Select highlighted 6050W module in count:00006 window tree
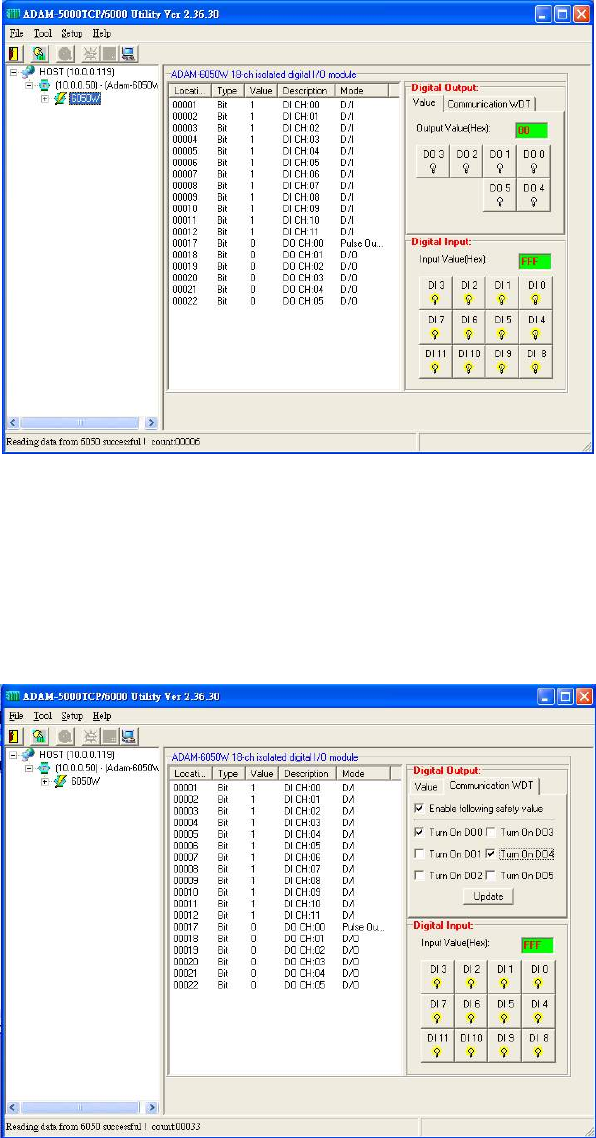The height and width of the screenshot is (1138, 596). click(x=85, y=99)
